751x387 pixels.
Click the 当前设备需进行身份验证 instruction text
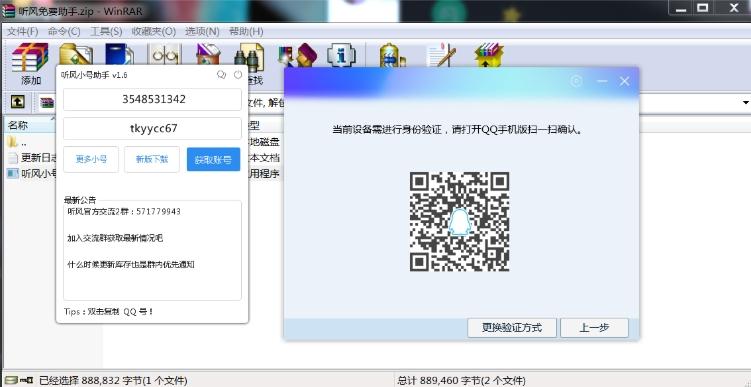[x=459, y=129]
